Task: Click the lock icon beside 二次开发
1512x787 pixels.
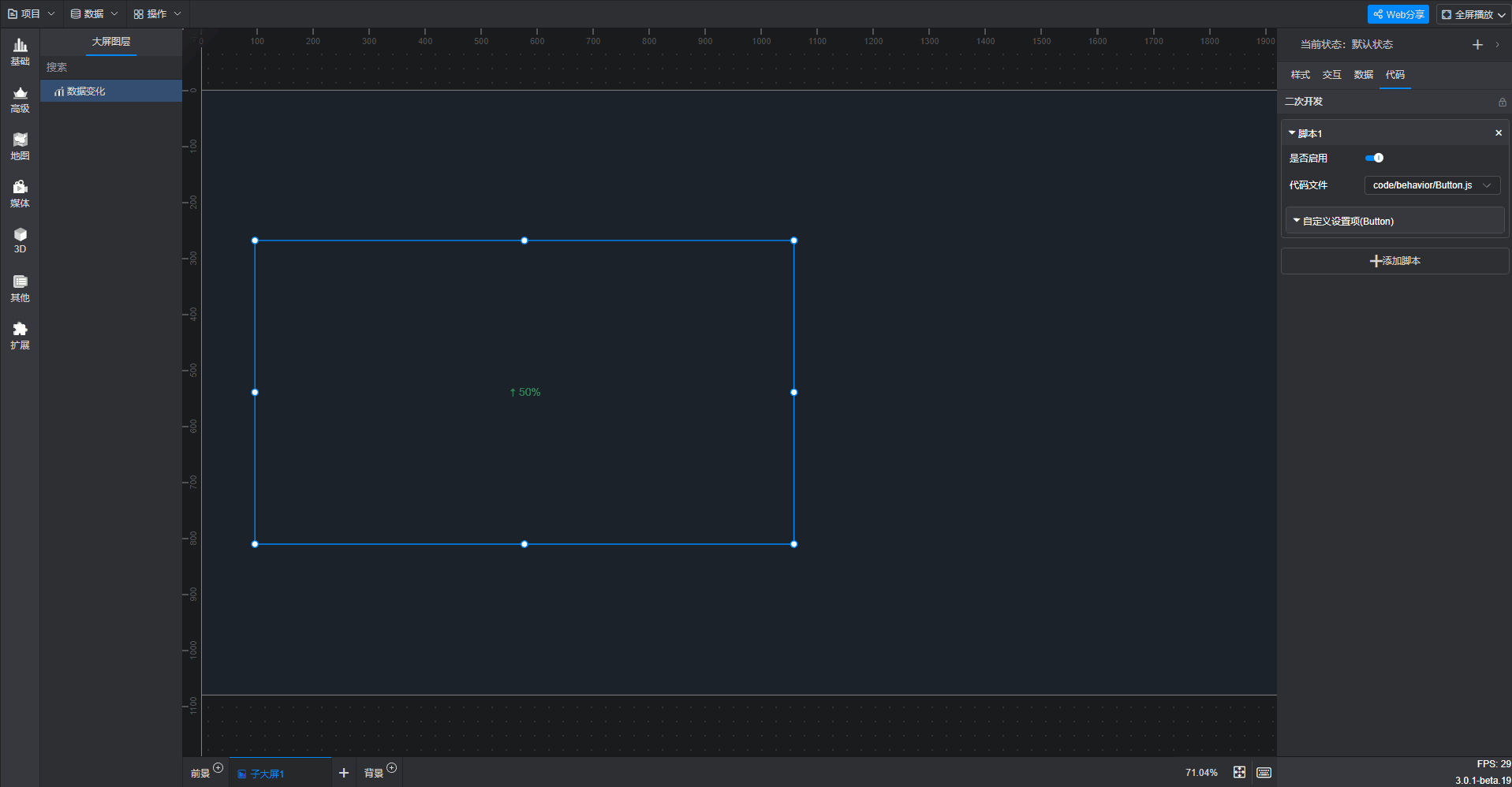Action: point(1502,102)
